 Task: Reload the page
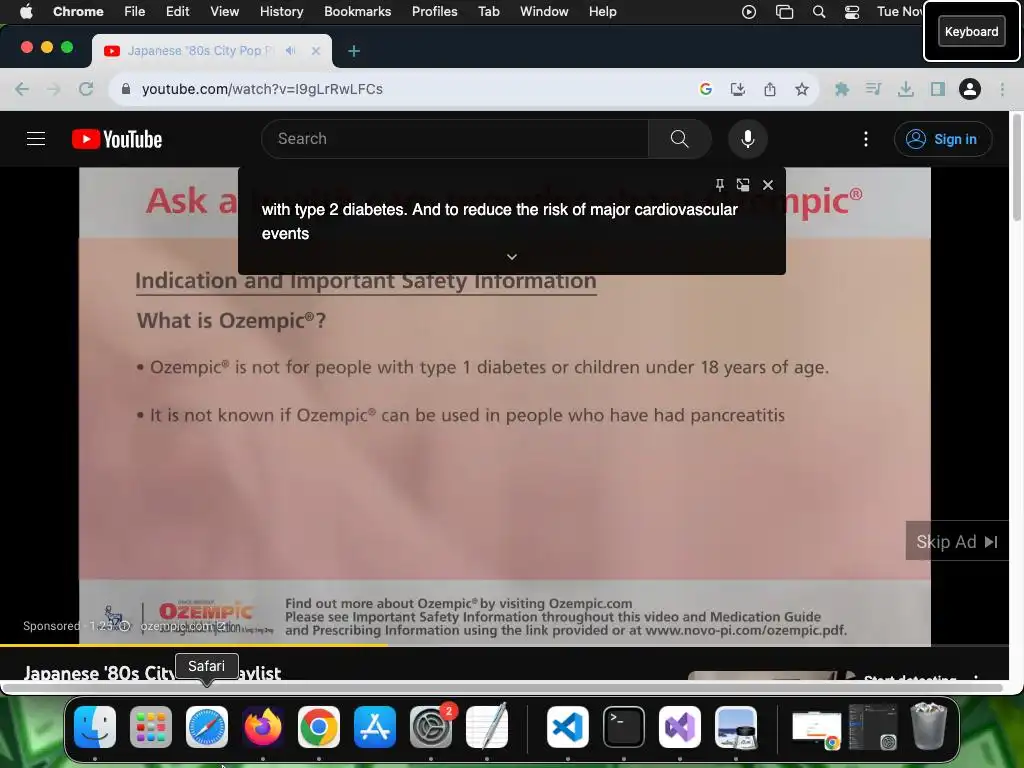(86, 89)
